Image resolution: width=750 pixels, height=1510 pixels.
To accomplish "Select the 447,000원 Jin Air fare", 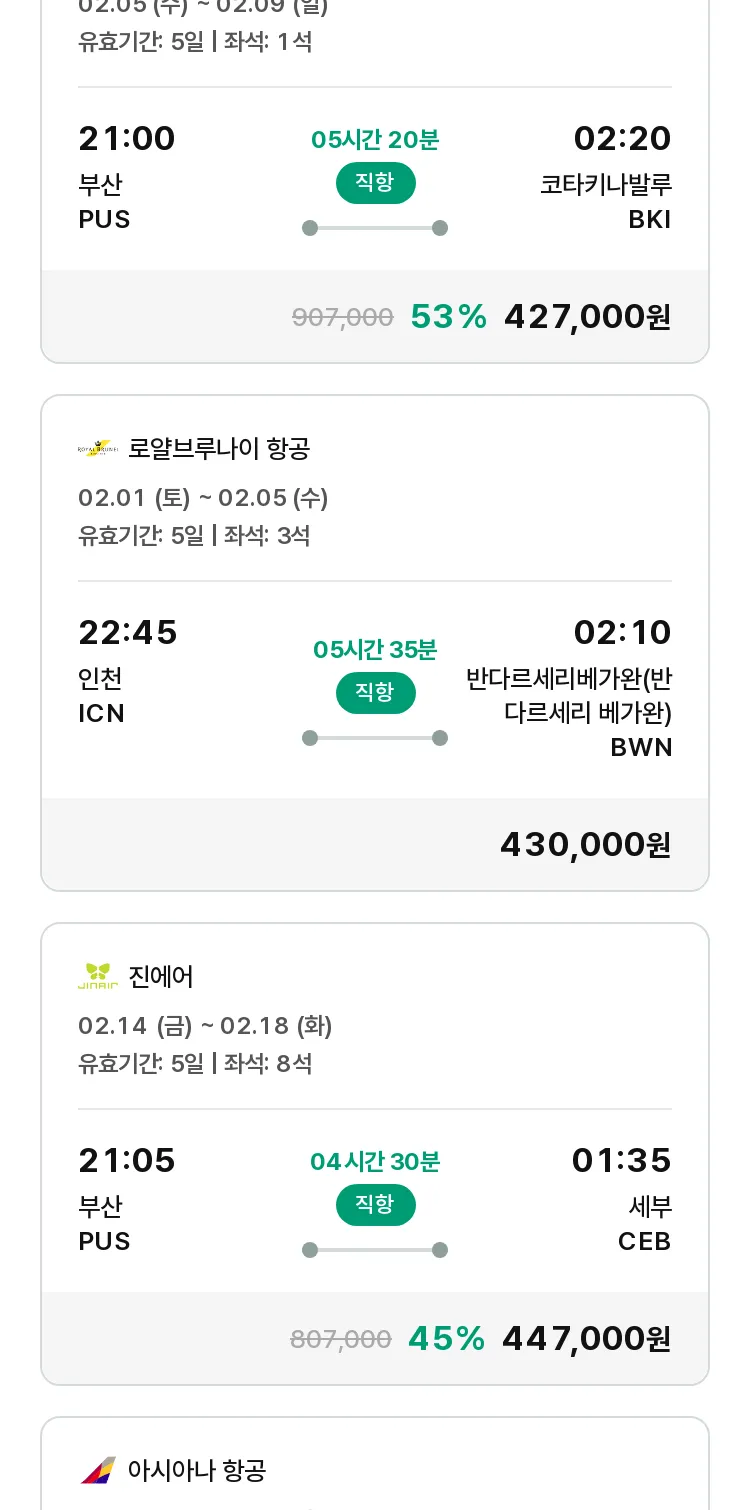I will [x=586, y=1339].
